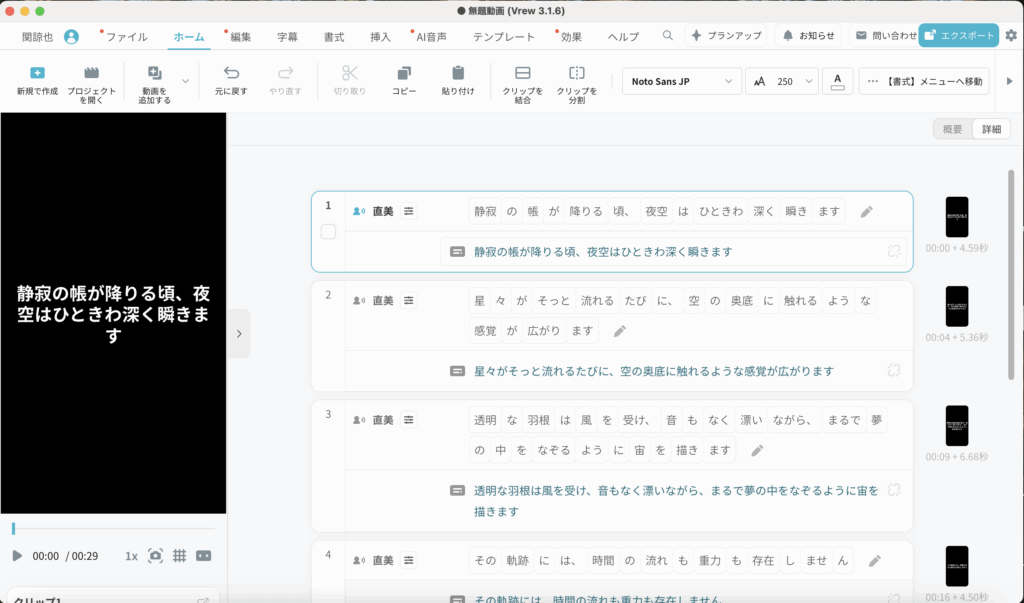Click the subtitle sync icon on clip 2

[x=894, y=370]
